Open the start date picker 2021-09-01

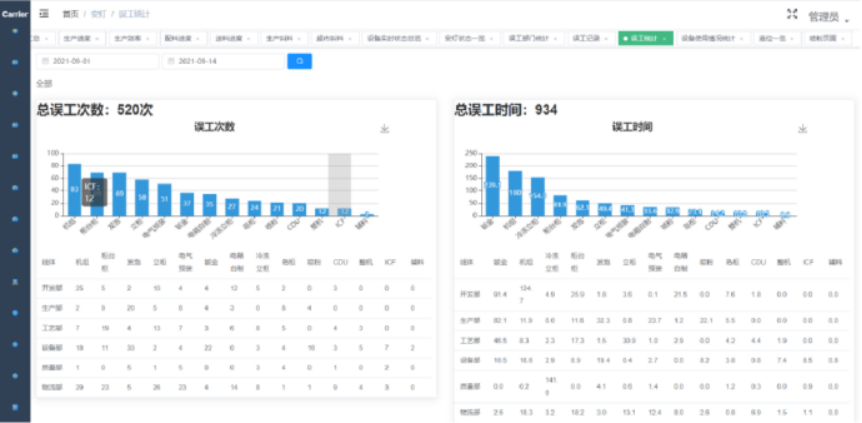click(x=98, y=61)
